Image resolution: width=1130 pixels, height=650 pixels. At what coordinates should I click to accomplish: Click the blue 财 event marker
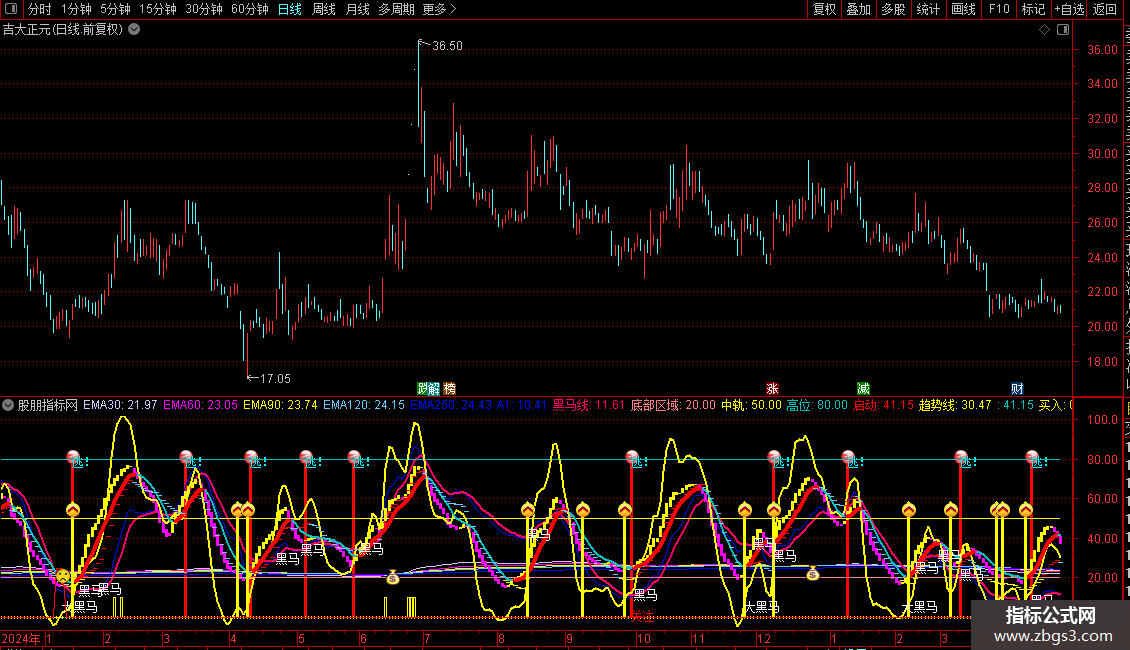click(x=1017, y=388)
